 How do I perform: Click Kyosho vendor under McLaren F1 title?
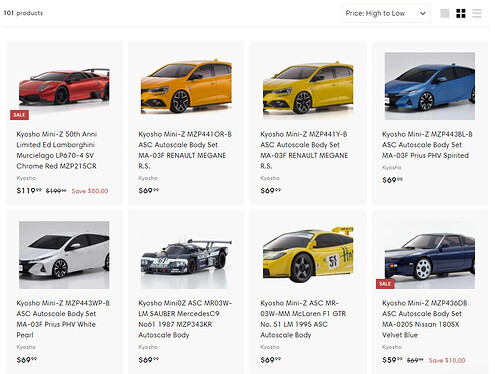pyautogui.click(x=270, y=347)
